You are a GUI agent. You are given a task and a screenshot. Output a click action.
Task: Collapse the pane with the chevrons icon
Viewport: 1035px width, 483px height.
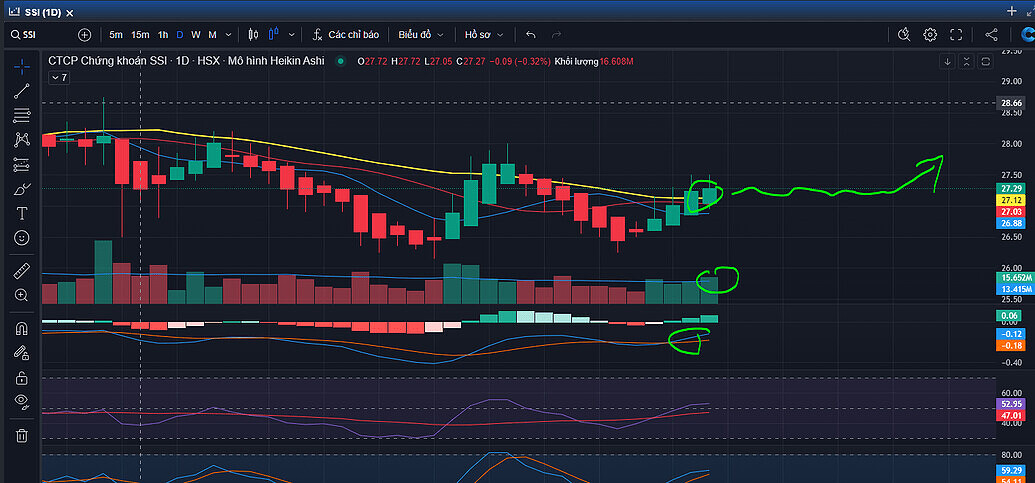[966, 61]
